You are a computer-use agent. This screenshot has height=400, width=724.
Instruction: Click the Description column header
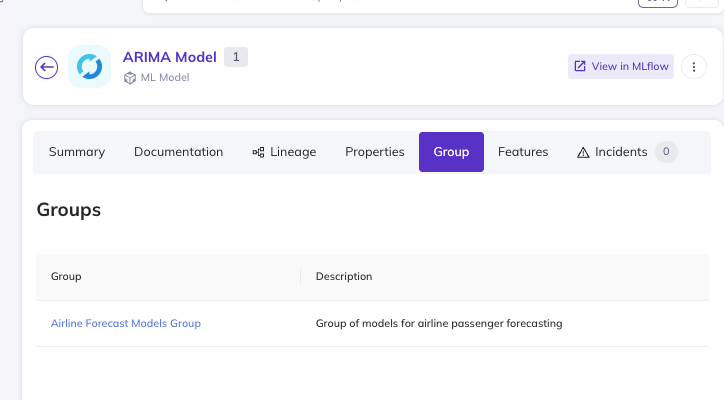coord(344,276)
